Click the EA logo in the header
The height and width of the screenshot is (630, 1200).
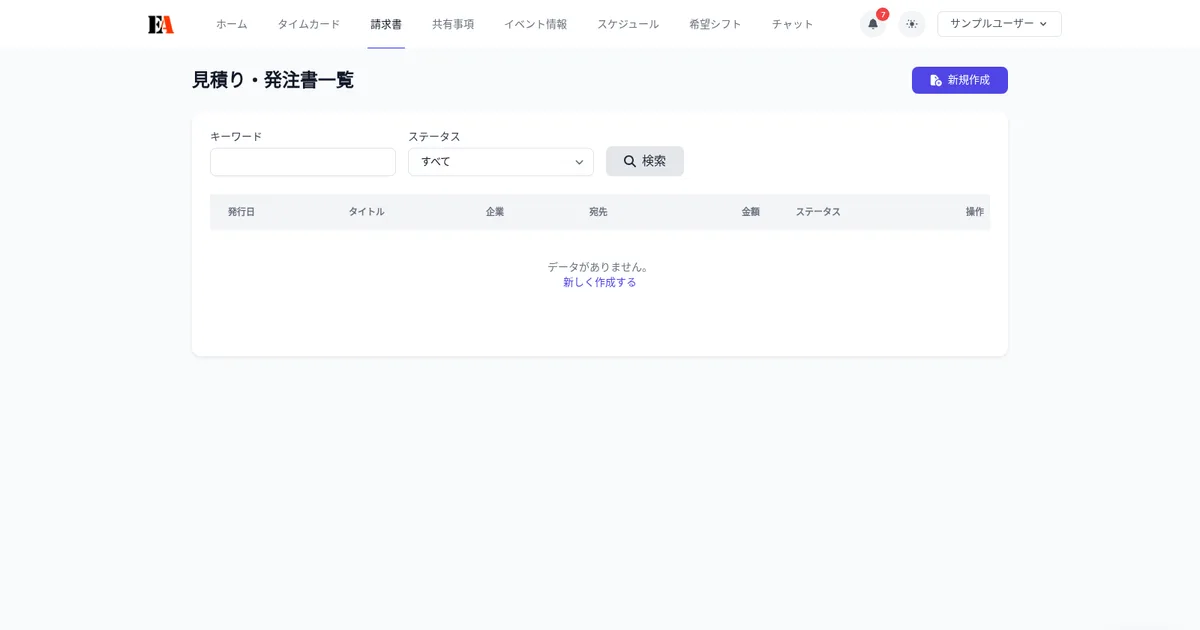click(x=162, y=23)
